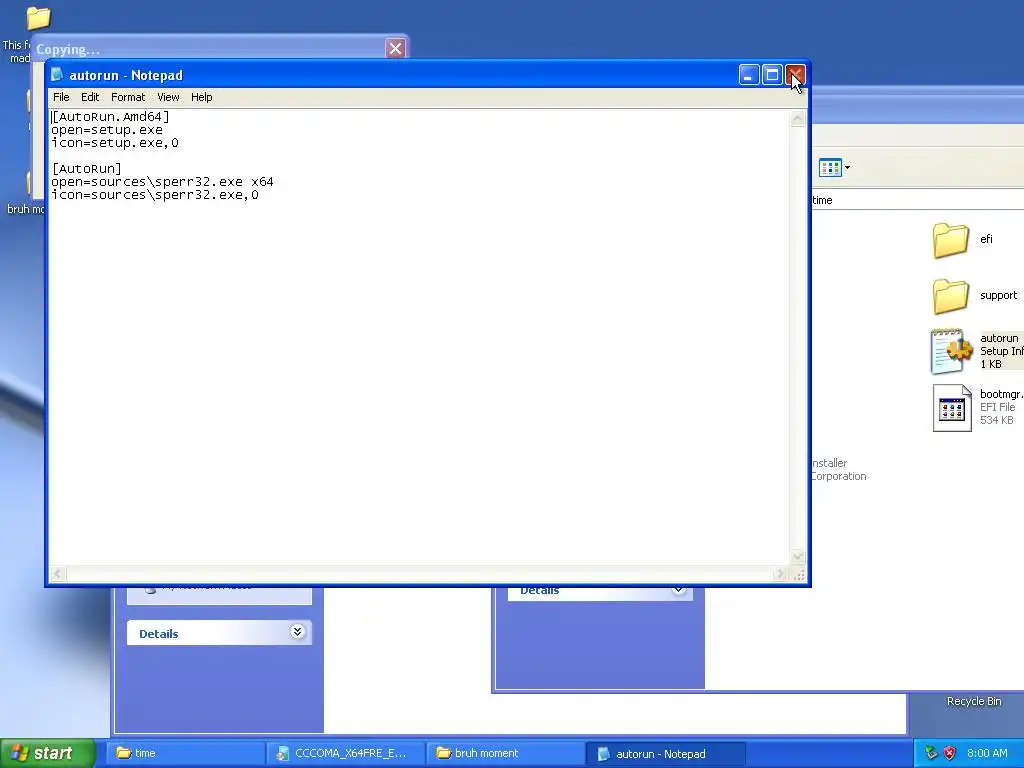Select the folder icon at desktop top-left
This screenshot has width=1024, height=768.
(39, 18)
